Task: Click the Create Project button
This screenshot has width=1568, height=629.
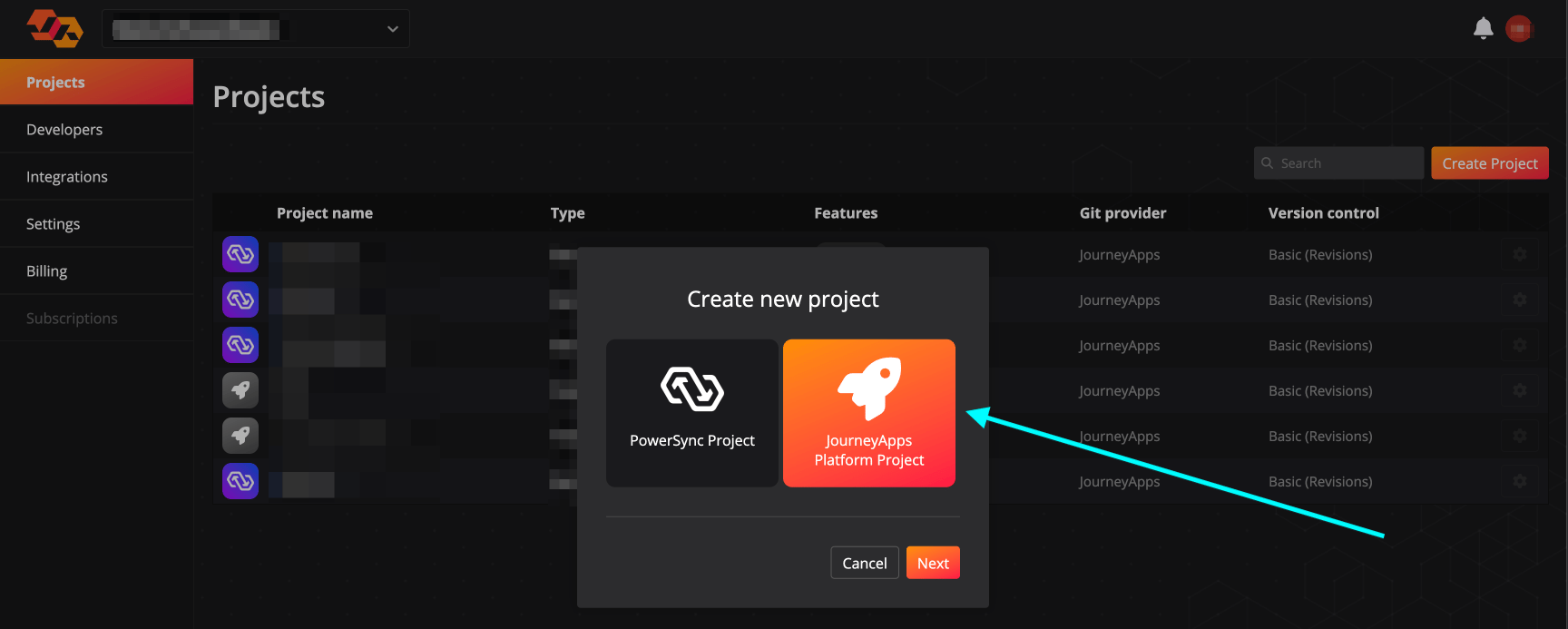Action: [x=1490, y=163]
